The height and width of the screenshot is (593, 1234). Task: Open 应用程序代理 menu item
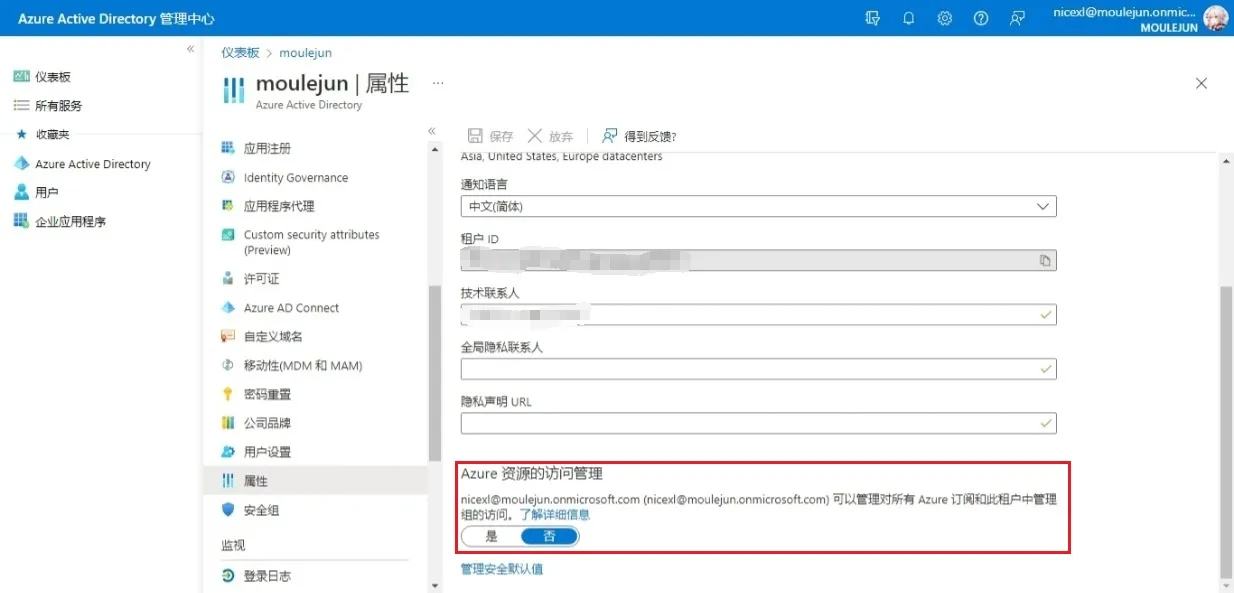(x=279, y=206)
